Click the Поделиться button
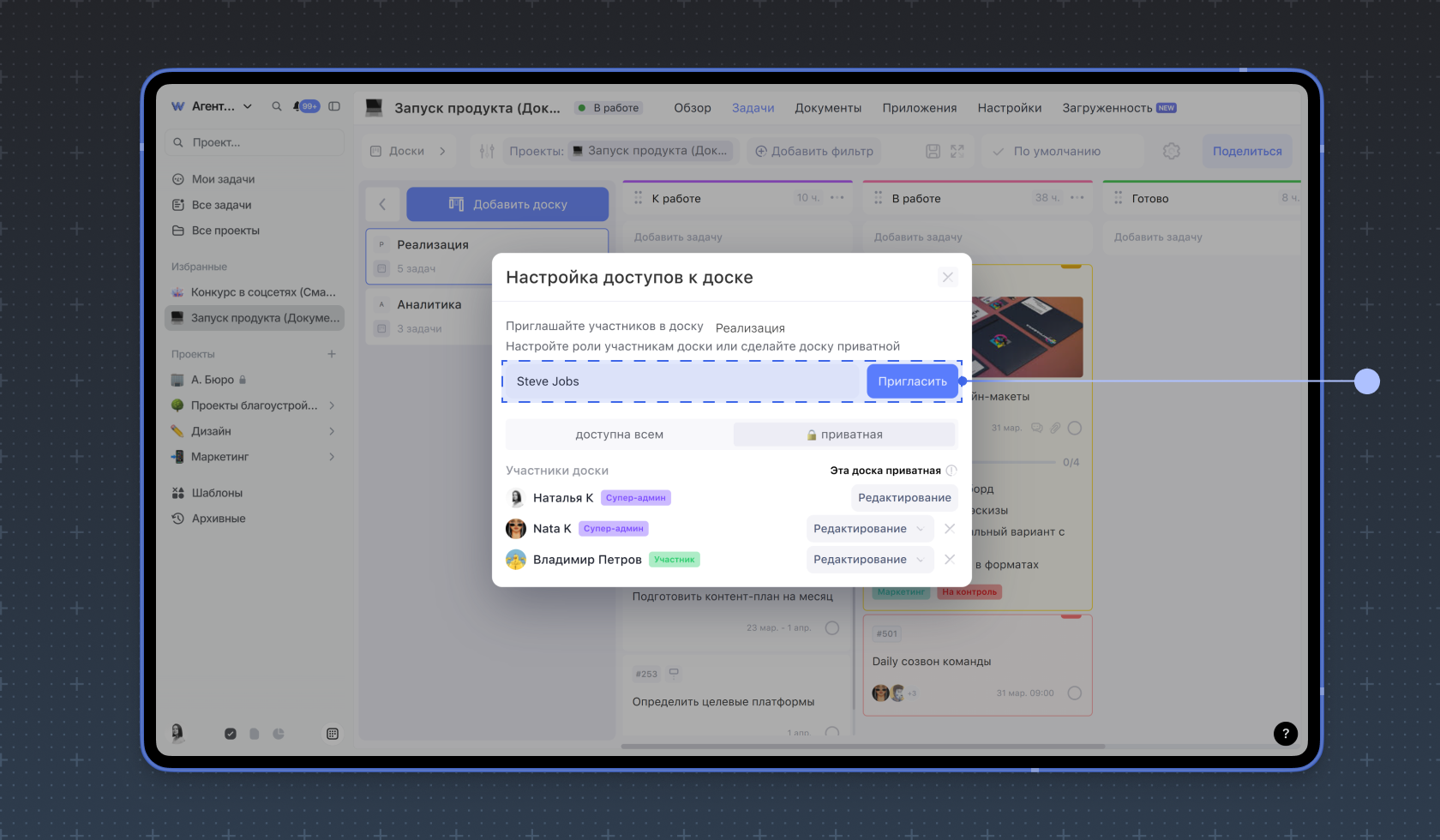 coord(1246,152)
